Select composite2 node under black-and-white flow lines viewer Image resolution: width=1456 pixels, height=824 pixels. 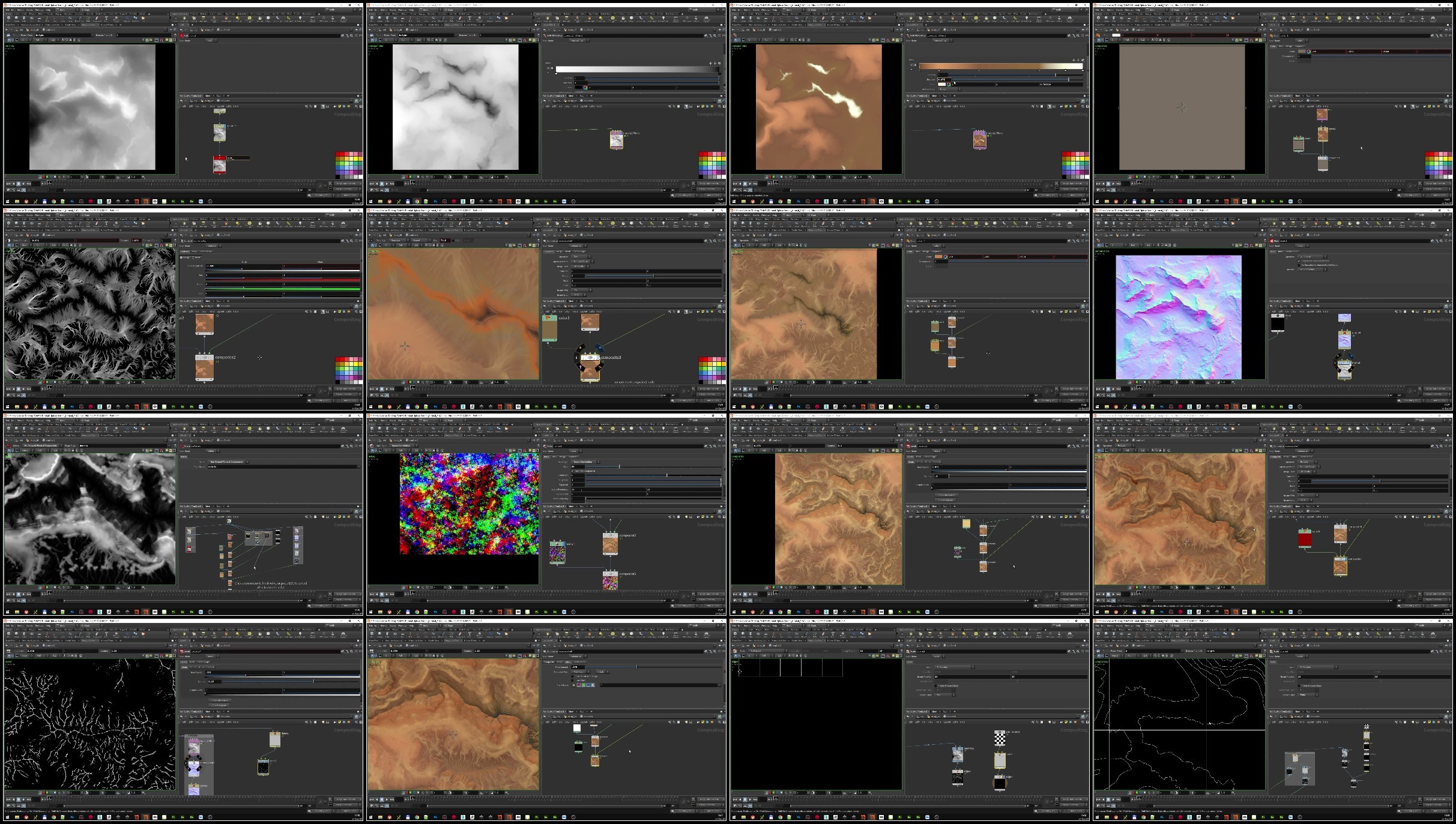(x=204, y=367)
